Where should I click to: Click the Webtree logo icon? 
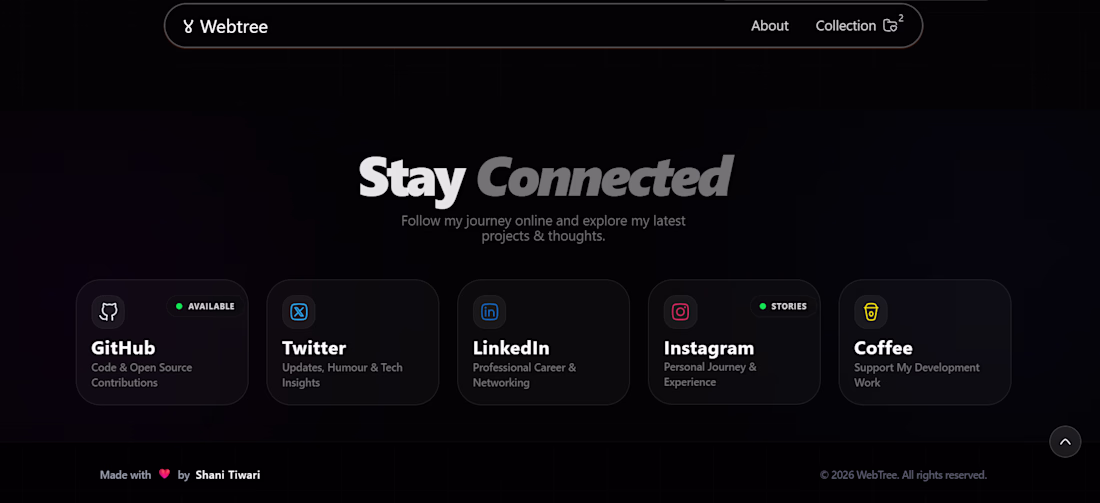click(188, 27)
